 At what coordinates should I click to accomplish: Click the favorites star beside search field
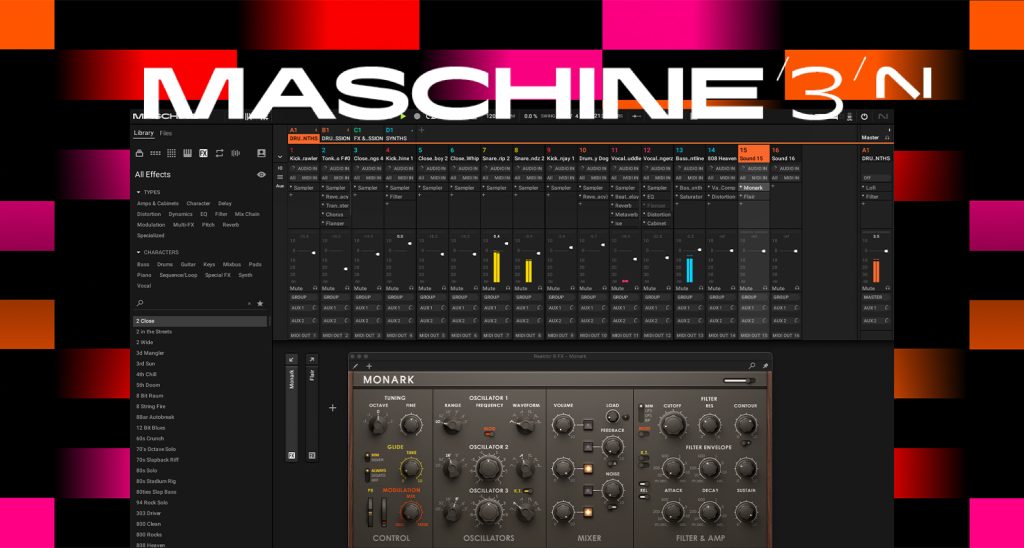pyautogui.click(x=260, y=304)
